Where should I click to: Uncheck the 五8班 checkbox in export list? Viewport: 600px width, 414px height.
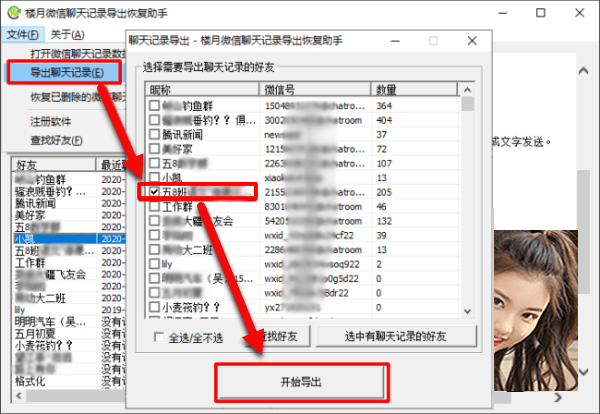coord(155,191)
